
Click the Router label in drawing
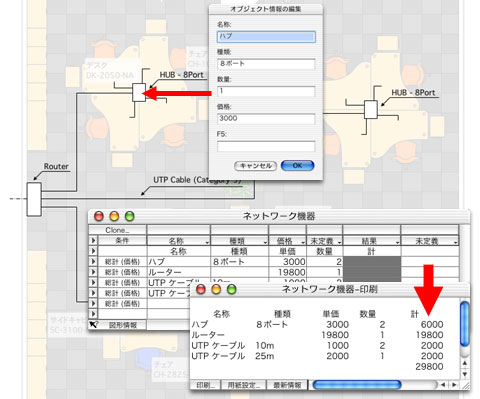(x=56, y=167)
